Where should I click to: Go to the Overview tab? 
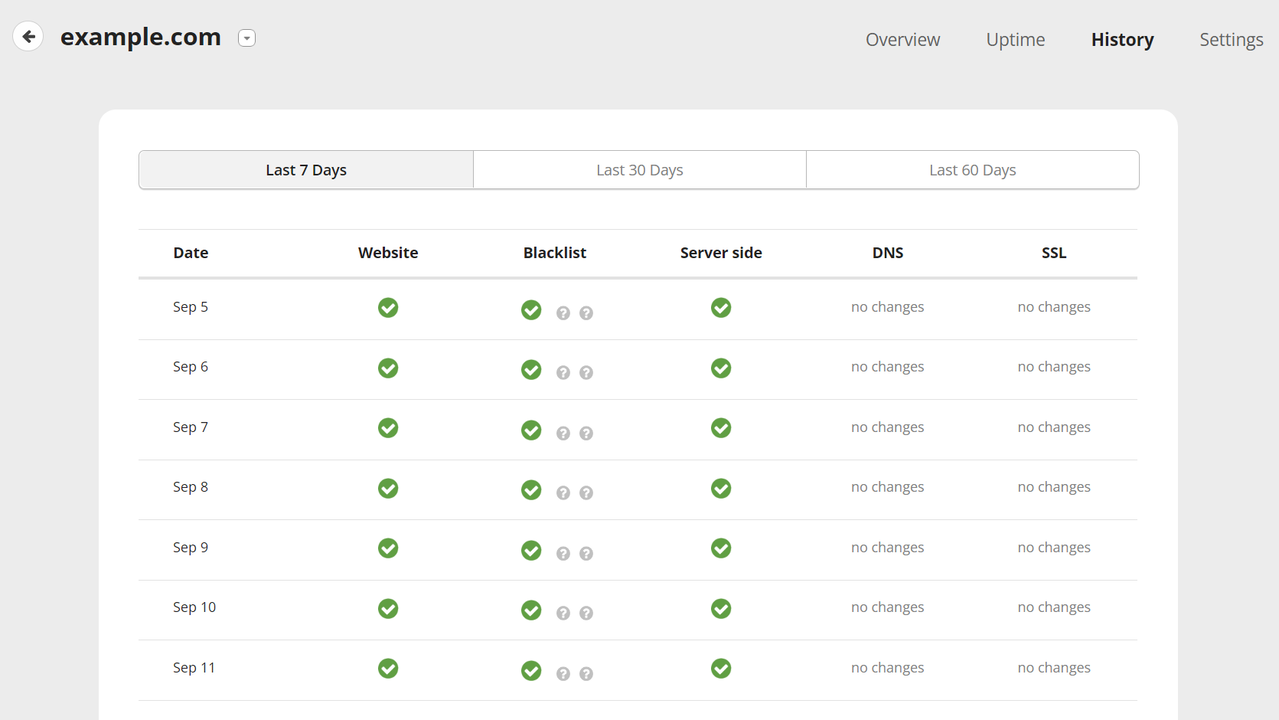coord(902,40)
